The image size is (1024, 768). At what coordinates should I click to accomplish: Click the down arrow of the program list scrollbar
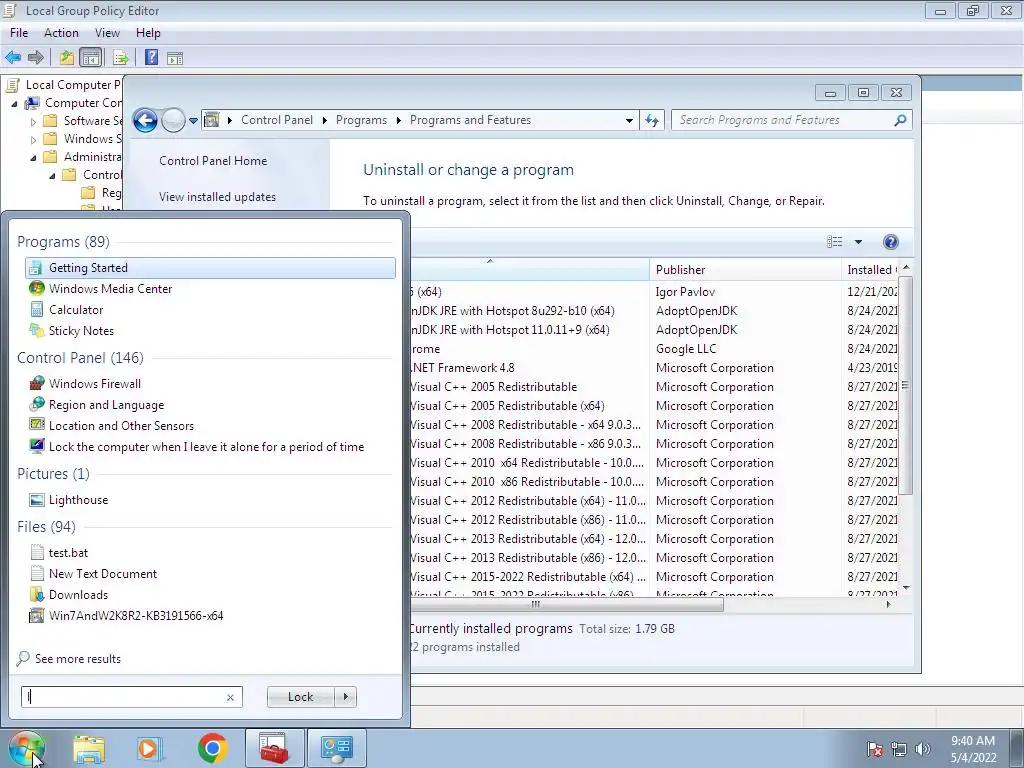click(x=905, y=588)
